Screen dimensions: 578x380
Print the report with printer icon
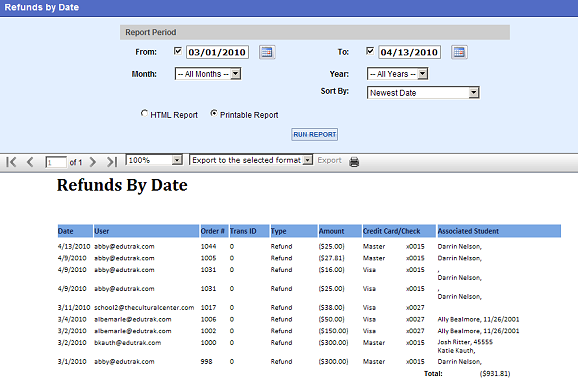point(354,162)
